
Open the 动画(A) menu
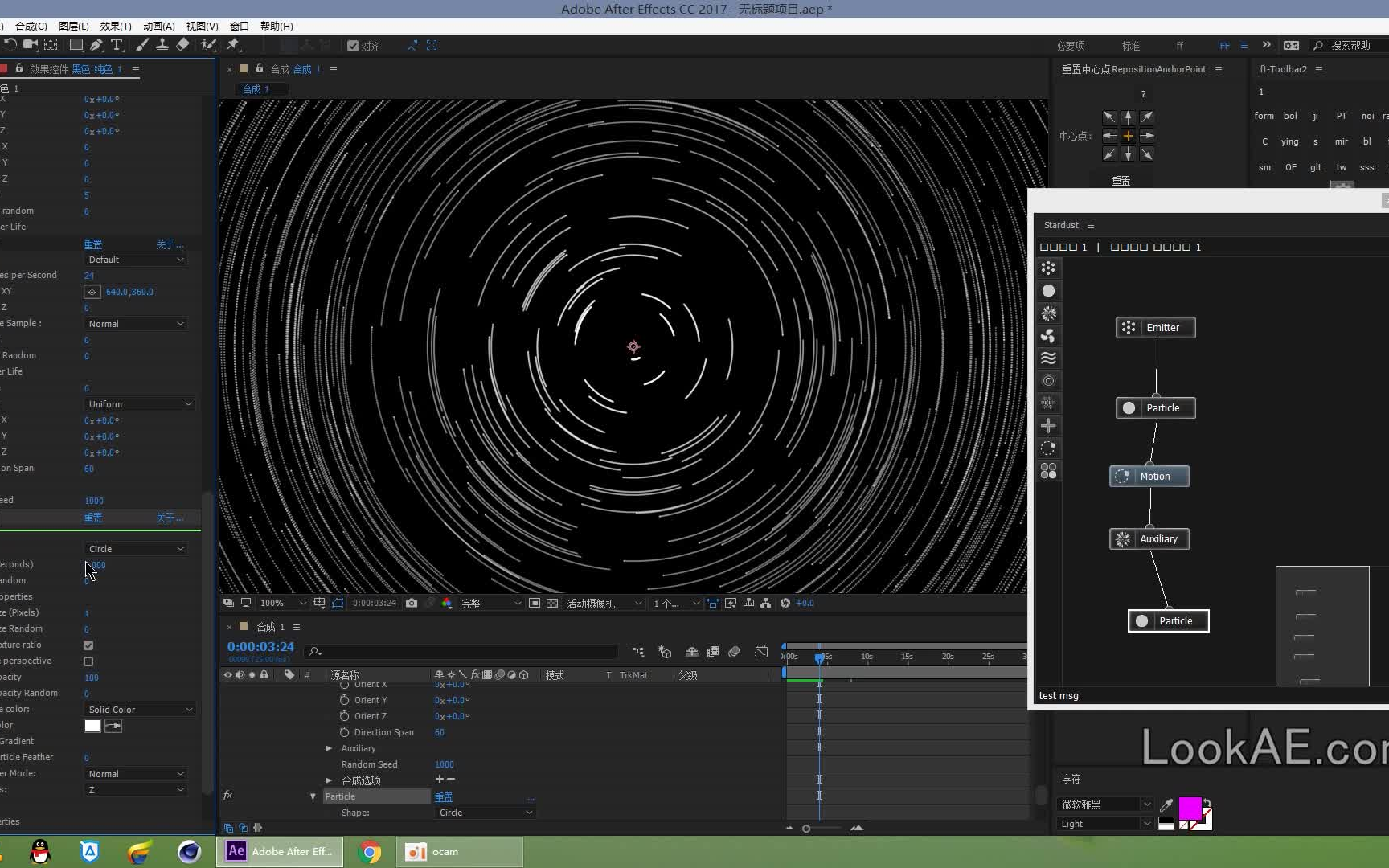(x=158, y=26)
